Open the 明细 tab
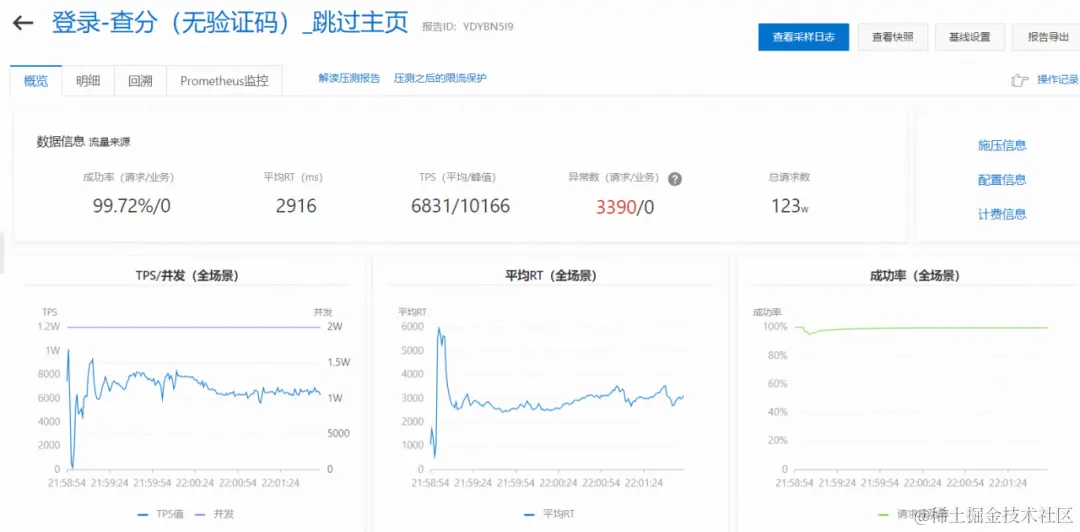Screen dimensions: 1080x532 (87, 81)
